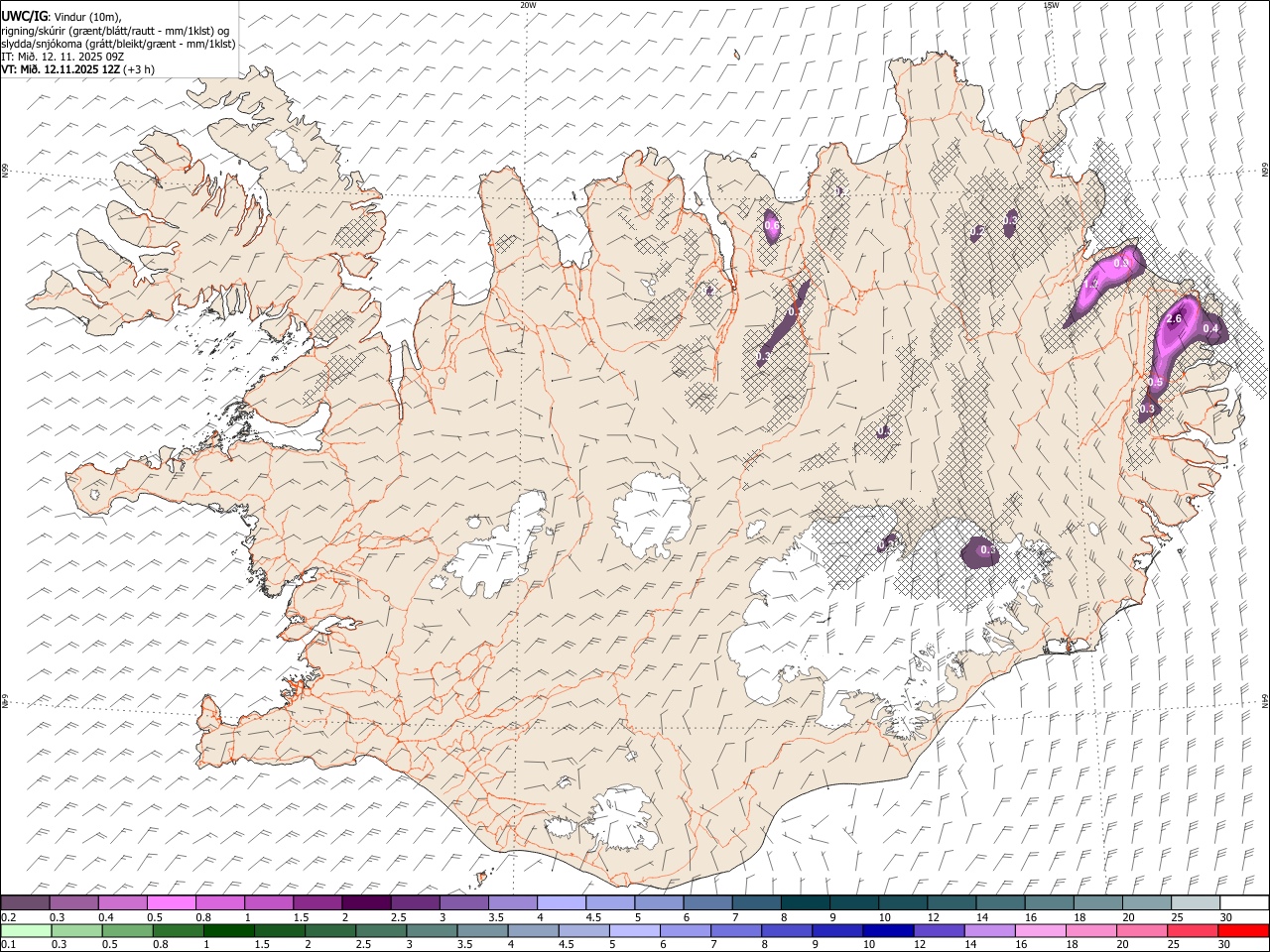Click the 'UWC/IG: Vindur (10m)' title line

pyautogui.click(x=63, y=17)
